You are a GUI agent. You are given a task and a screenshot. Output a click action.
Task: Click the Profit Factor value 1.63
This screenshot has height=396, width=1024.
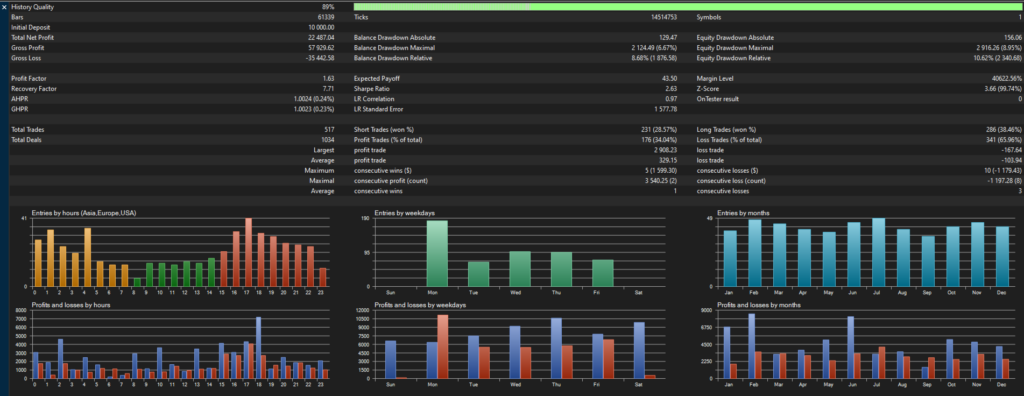tap(328, 78)
